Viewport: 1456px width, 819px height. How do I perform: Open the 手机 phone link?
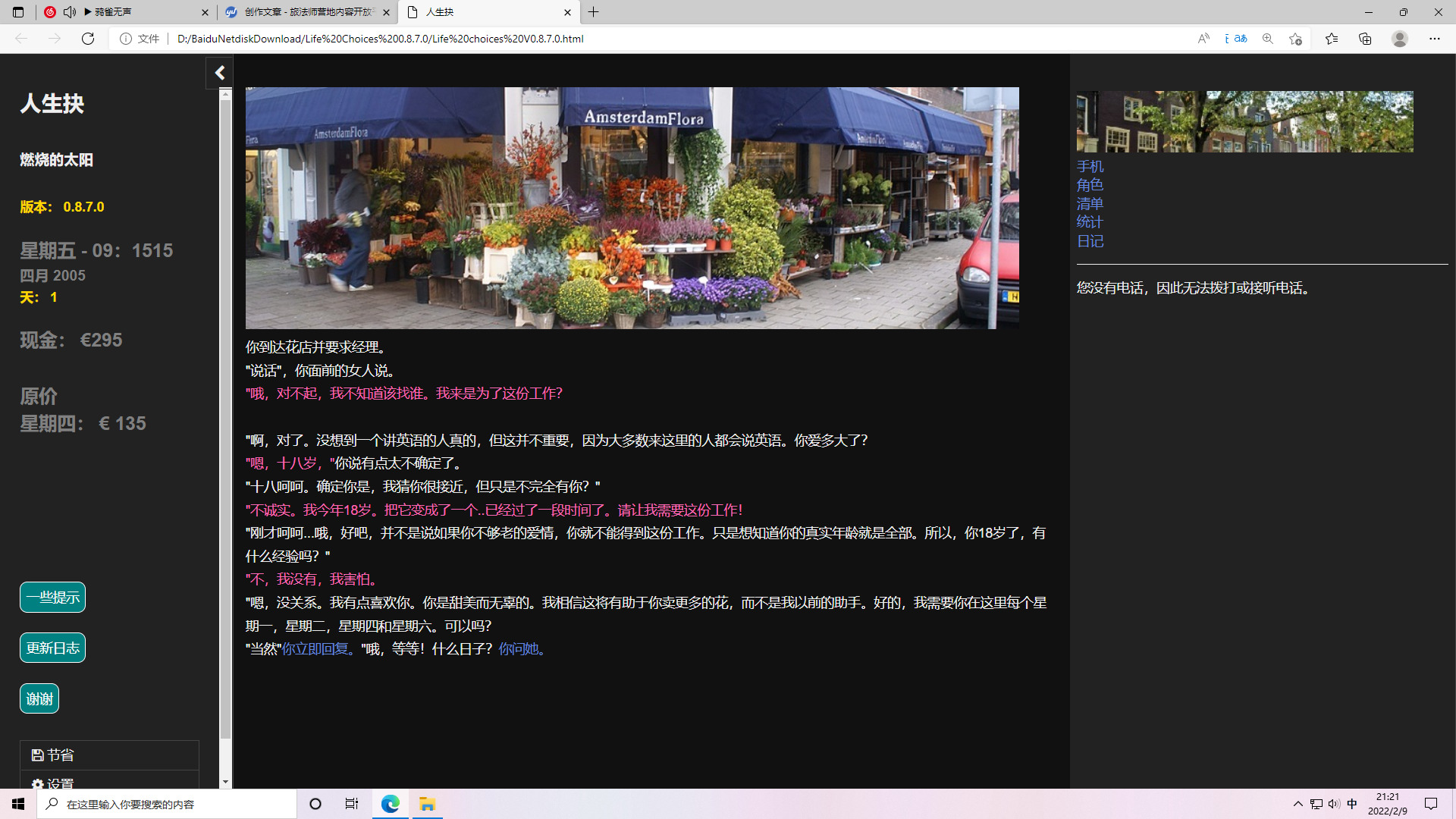click(1090, 166)
